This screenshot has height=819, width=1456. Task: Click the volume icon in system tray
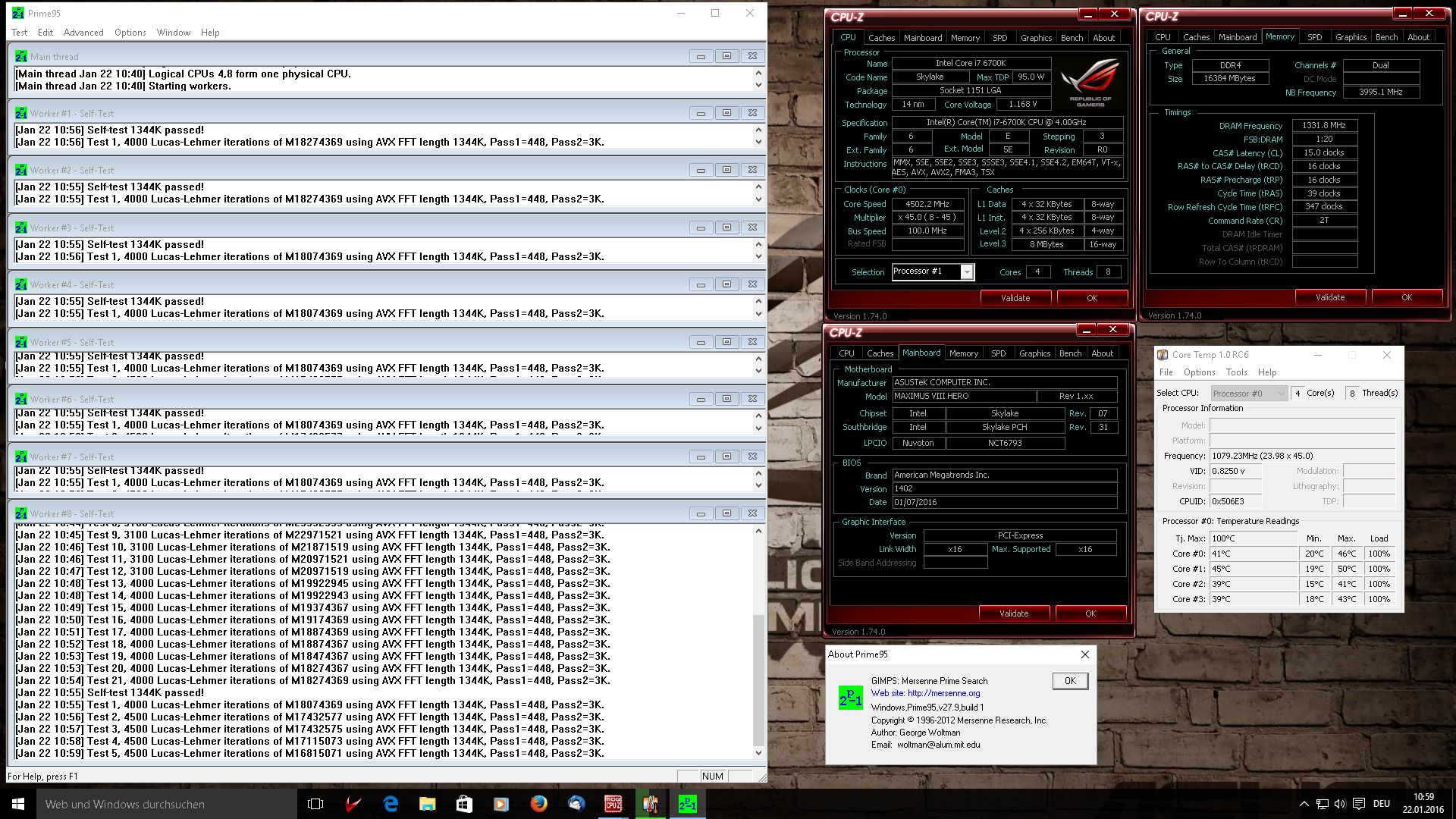1340,804
